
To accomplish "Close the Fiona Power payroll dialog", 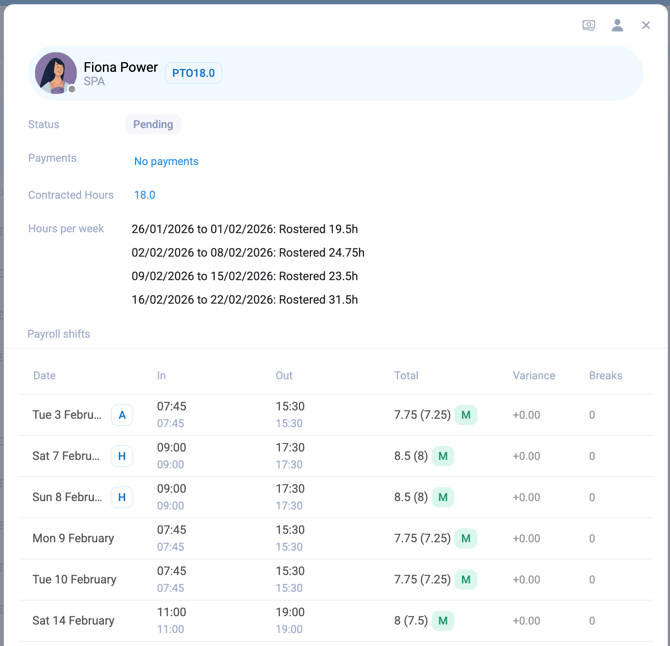I will click(x=646, y=26).
